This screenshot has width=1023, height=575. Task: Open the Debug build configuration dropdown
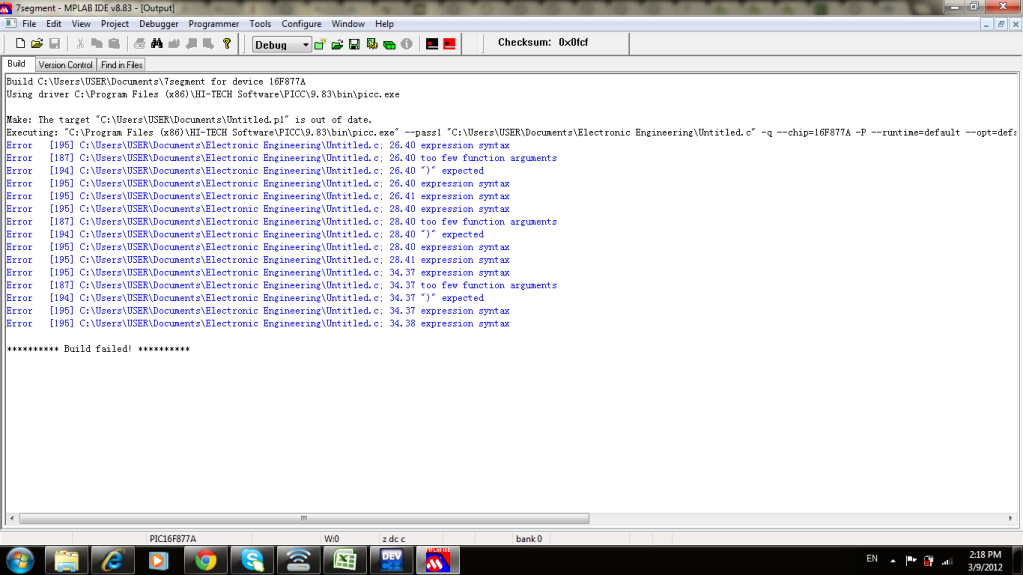pyautogui.click(x=282, y=44)
